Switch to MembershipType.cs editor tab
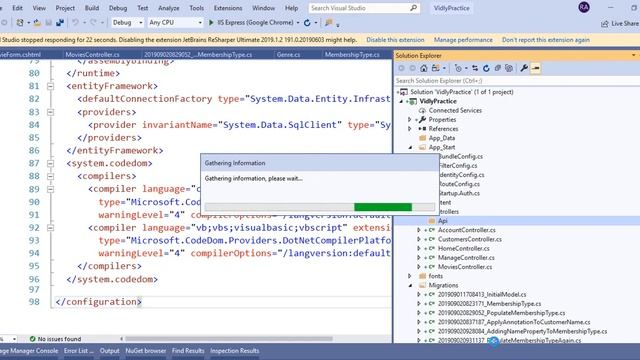The height and width of the screenshot is (360, 640). 352,54
